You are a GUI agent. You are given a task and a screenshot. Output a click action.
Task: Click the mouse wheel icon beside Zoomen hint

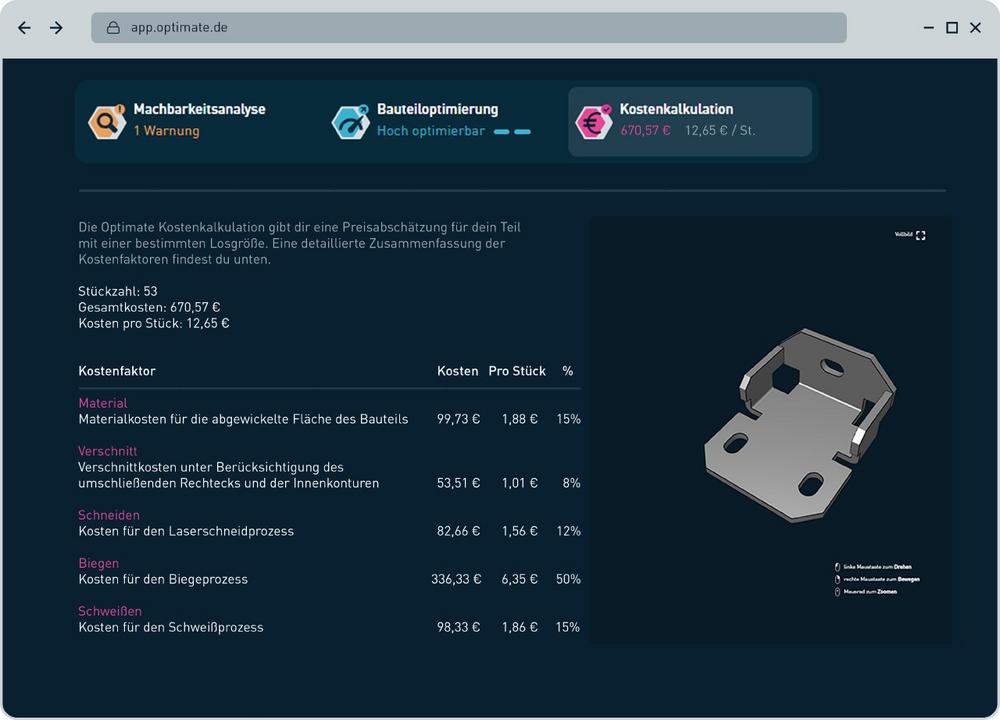click(837, 592)
